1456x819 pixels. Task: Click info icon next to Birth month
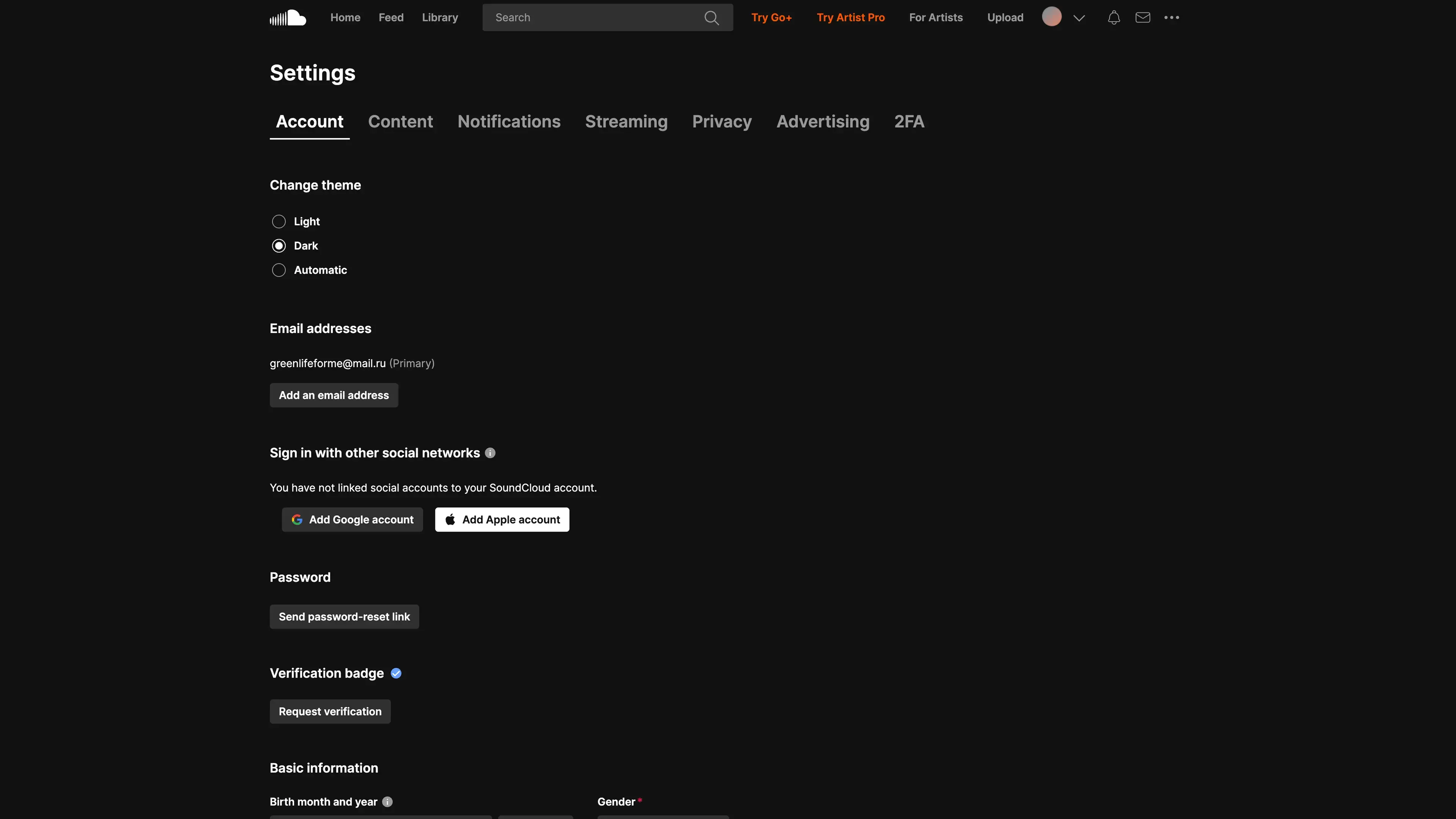(387, 802)
